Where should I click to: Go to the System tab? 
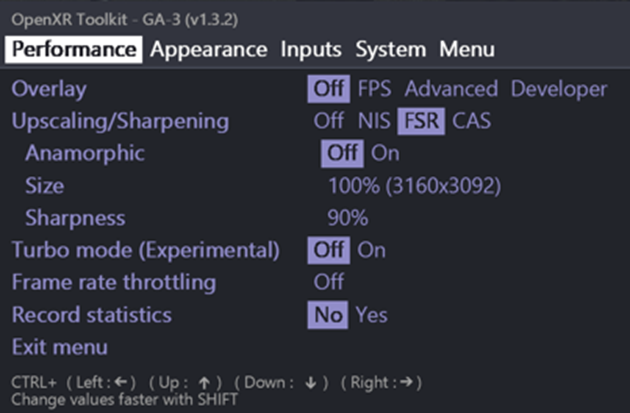coord(390,49)
